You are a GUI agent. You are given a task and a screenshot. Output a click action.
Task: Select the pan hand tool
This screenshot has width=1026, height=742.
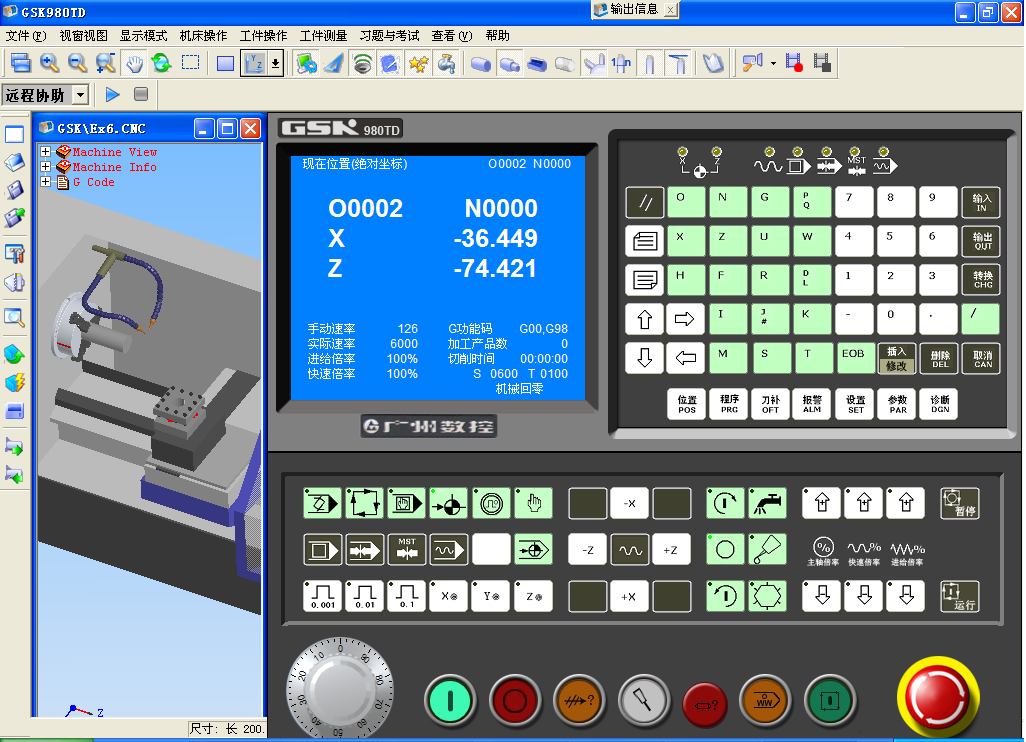click(x=134, y=63)
